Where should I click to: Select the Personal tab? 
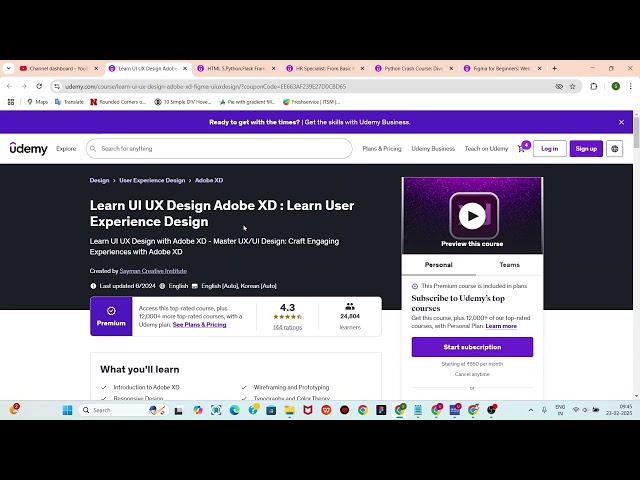coord(439,265)
